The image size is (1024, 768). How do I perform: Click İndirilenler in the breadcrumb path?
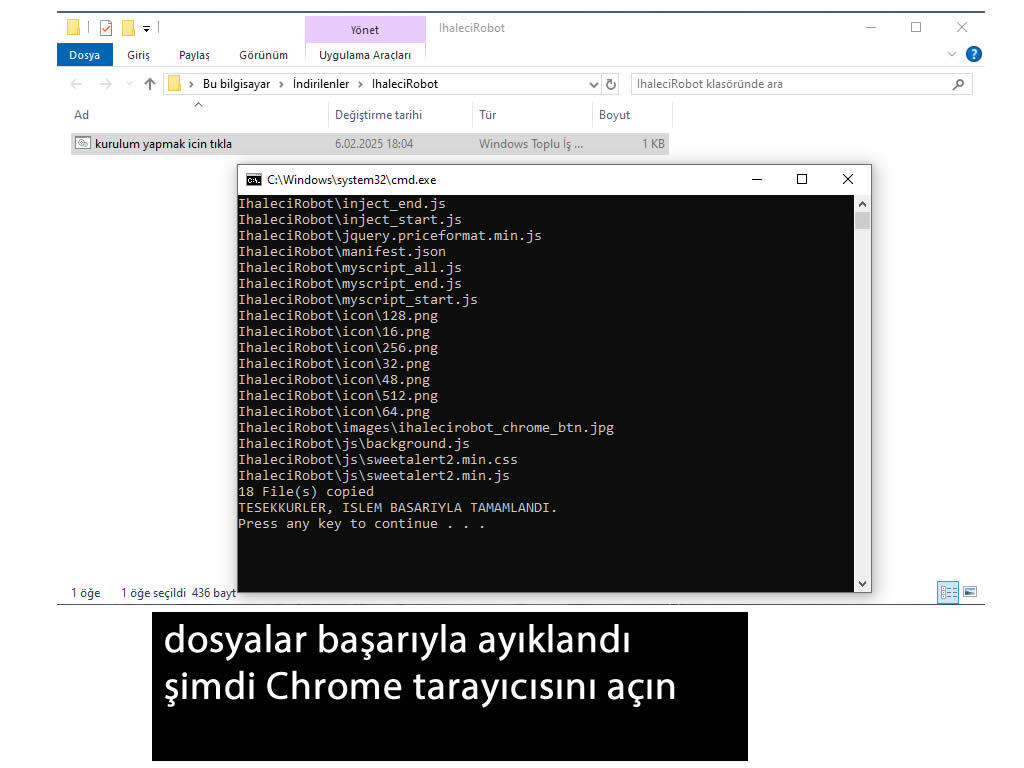pos(321,84)
